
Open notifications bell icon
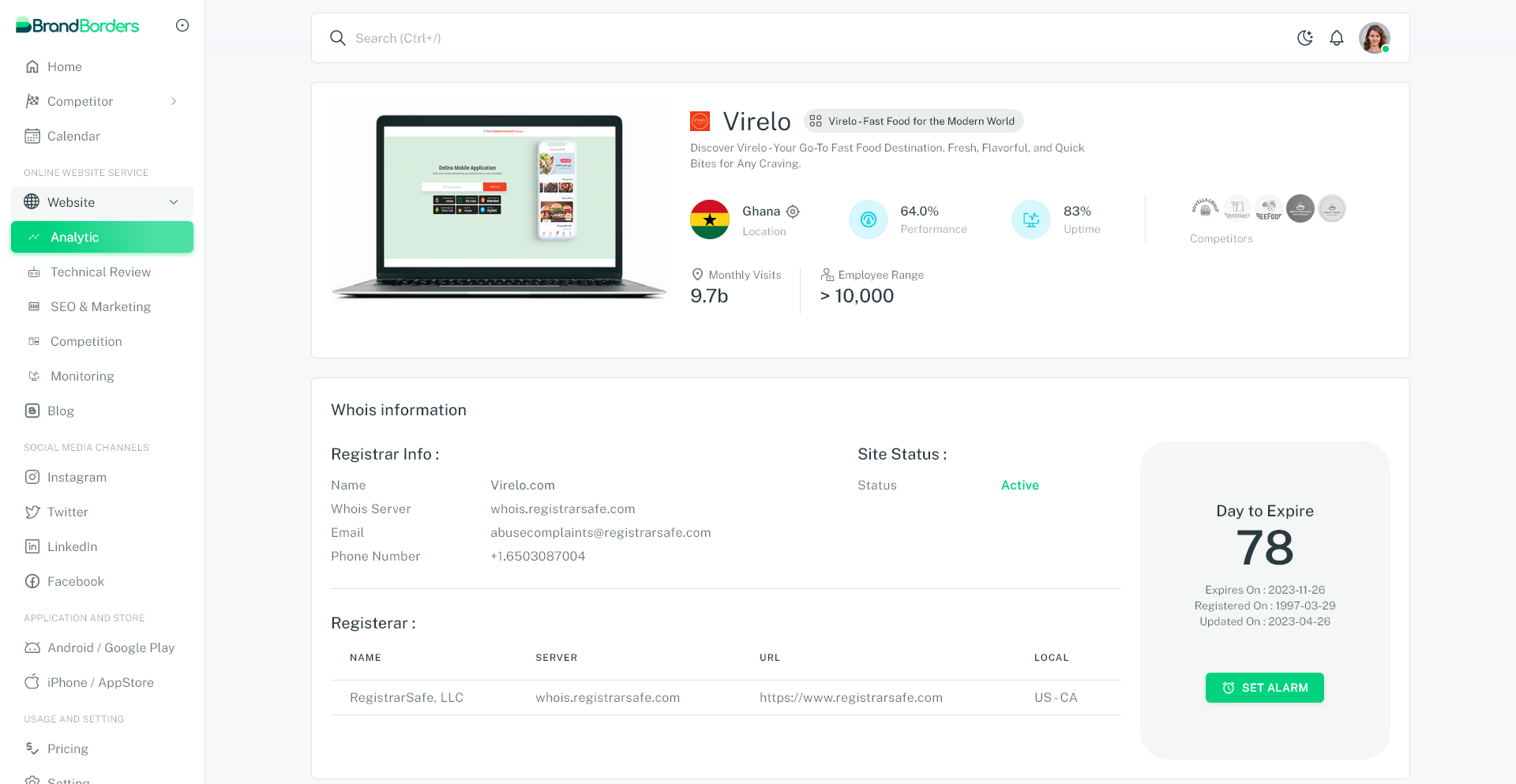point(1337,38)
